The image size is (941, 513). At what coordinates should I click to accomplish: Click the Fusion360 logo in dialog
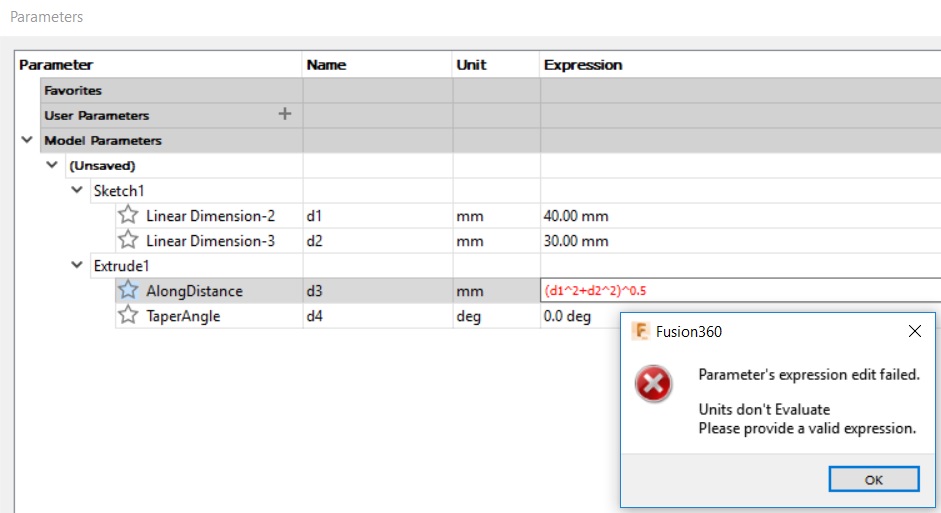pyautogui.click(x=641, y=332)
